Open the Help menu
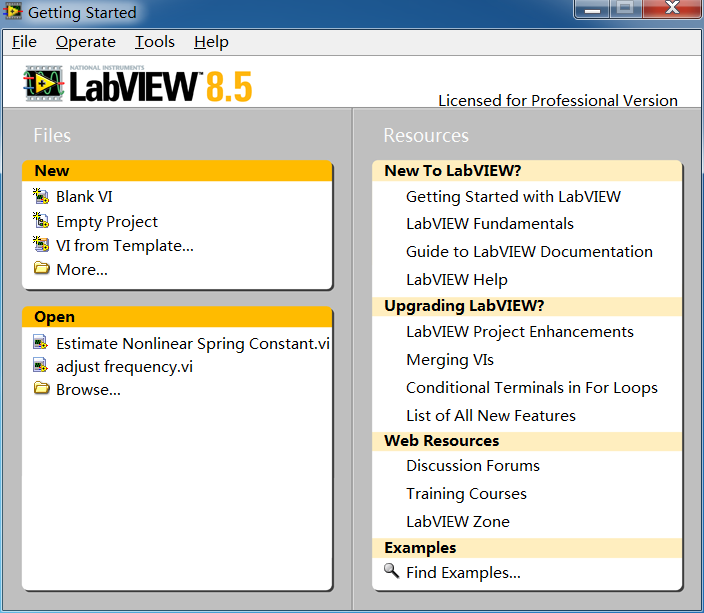 tap(211, 42)
